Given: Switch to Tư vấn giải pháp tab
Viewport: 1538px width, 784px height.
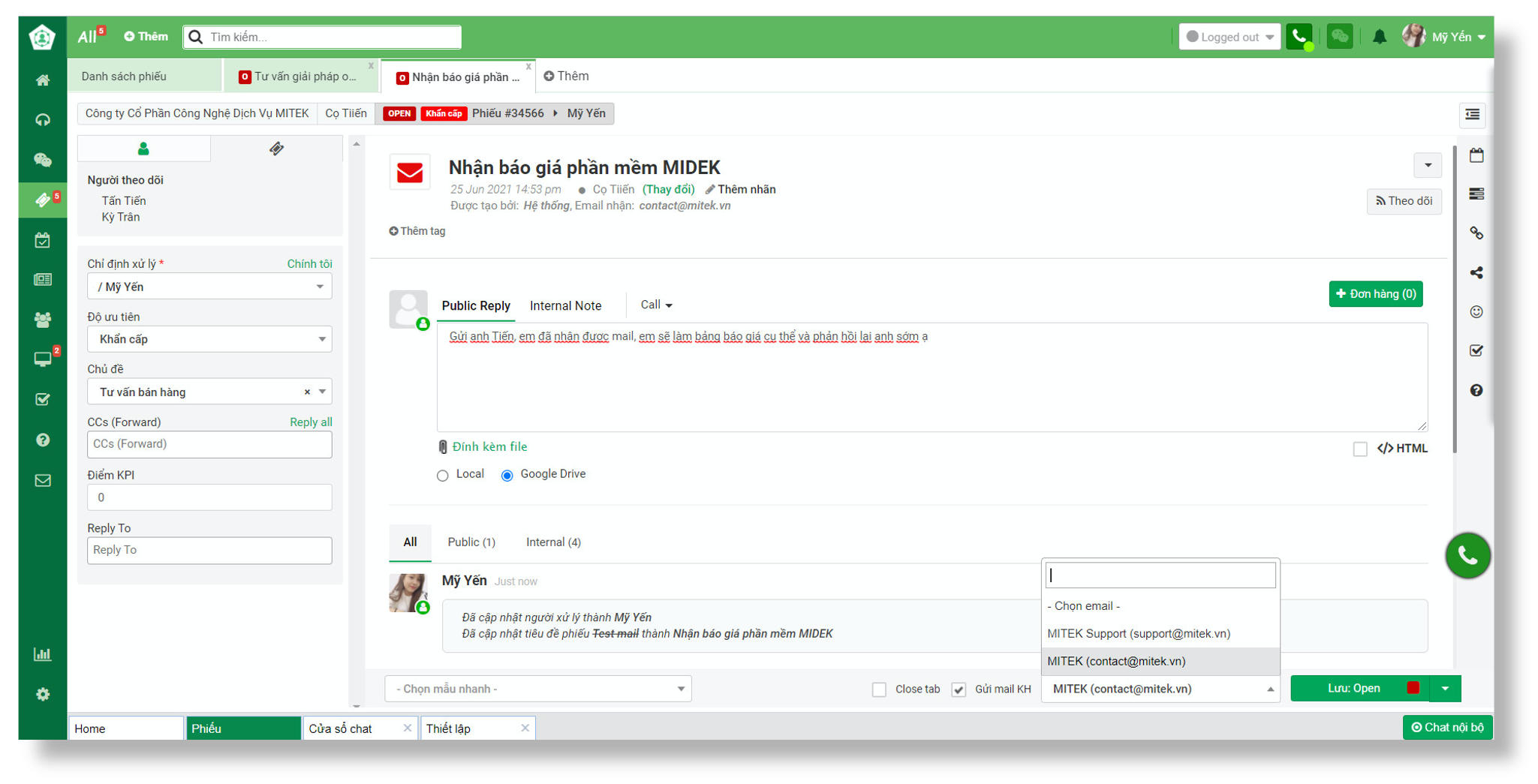Looking at the screenshot, I should click(300, 76).
